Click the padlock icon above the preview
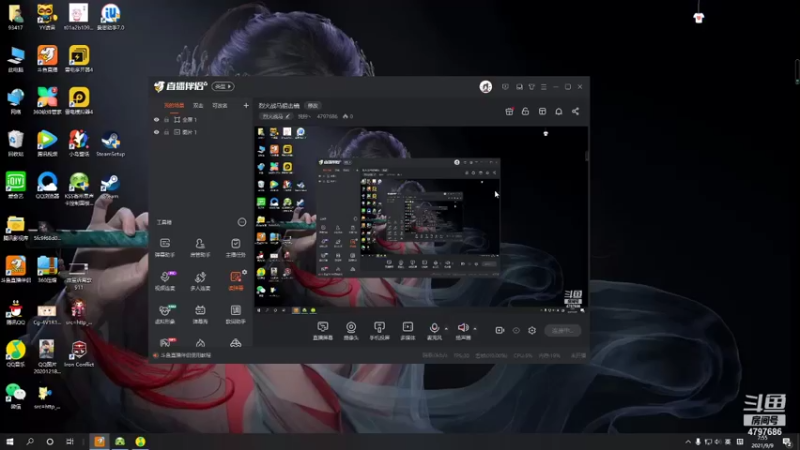The width and height of the screenshot is (800, 450). 526,111
